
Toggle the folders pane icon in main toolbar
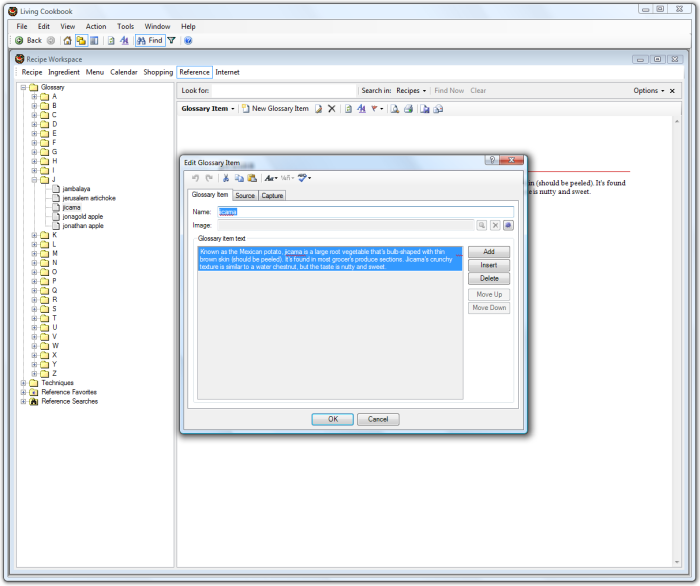tap(81, 41)
